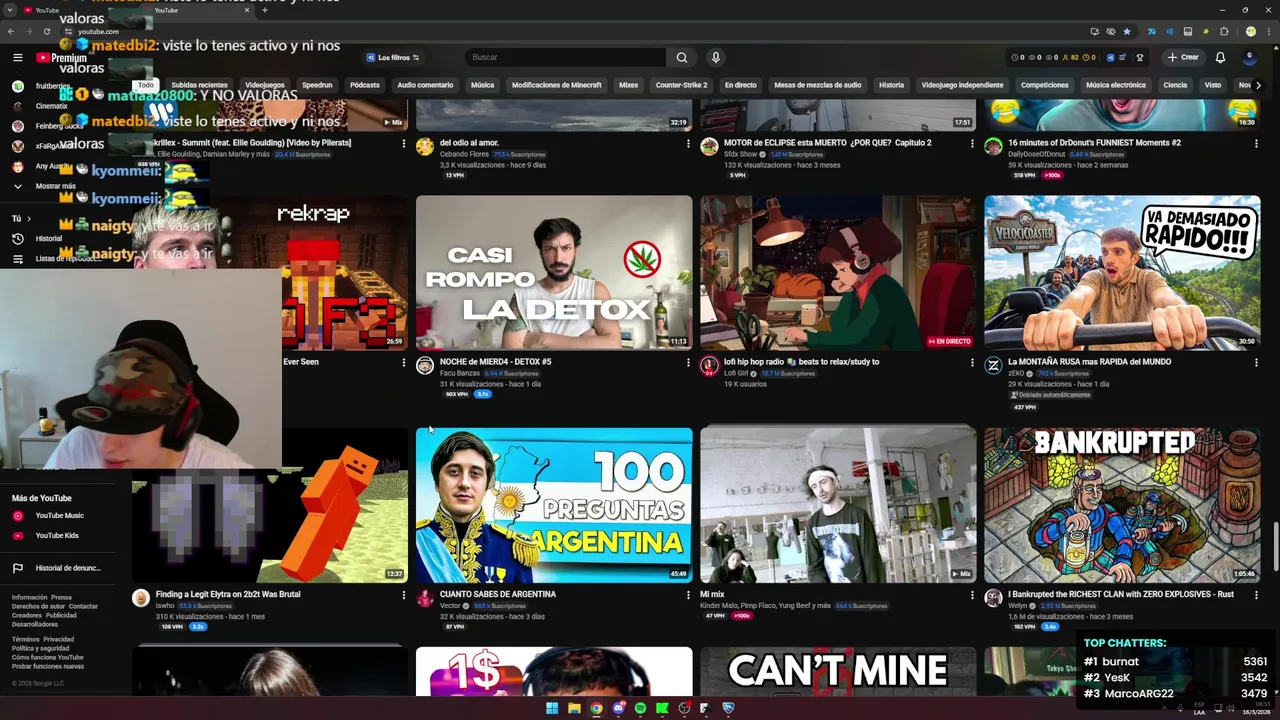Open Privacidad footer link
The height and width of the screenshot is (720, 1280).
58,640
